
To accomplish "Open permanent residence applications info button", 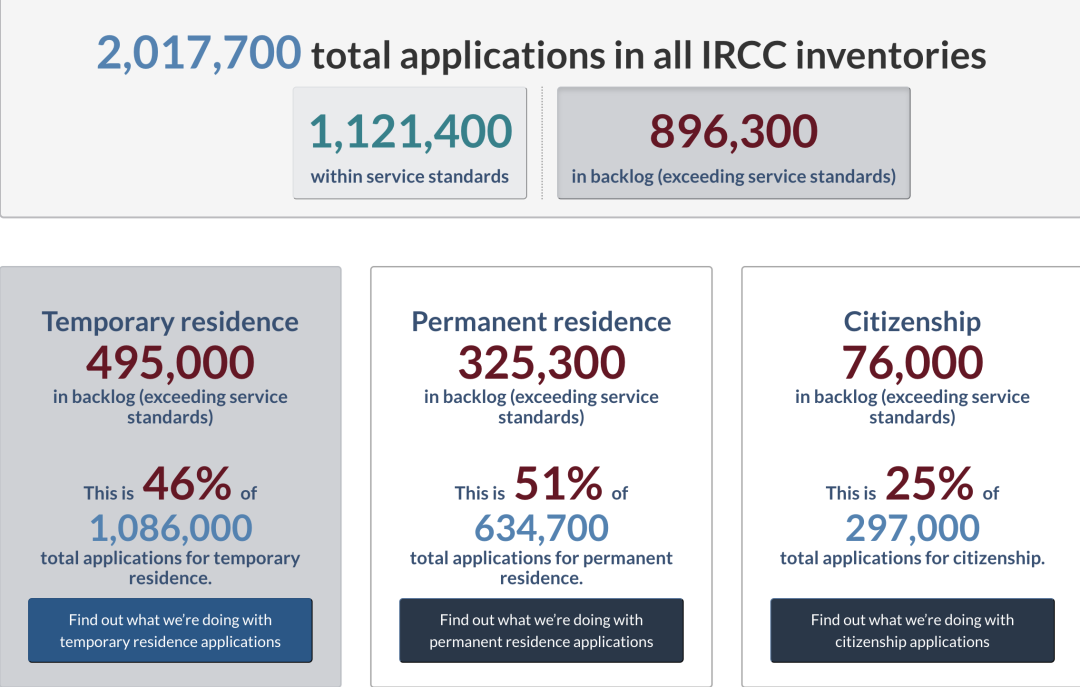I will click(x=541, y=630).
